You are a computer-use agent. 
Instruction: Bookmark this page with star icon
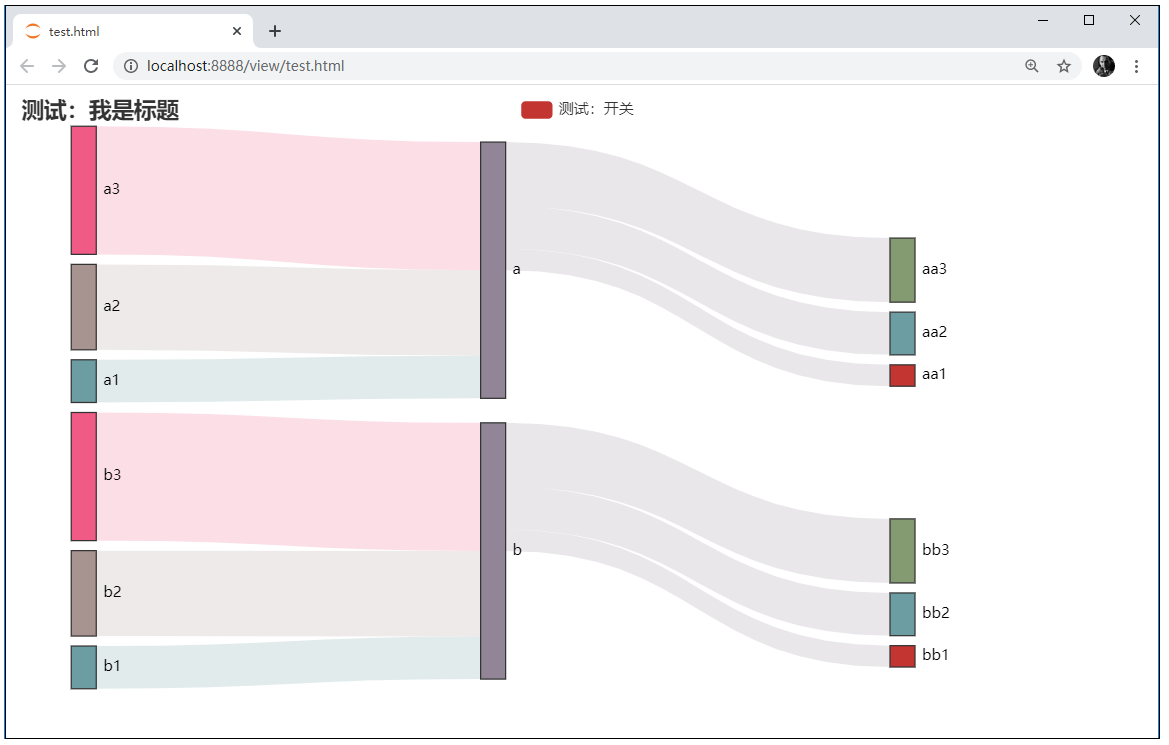click(1064, 66)
